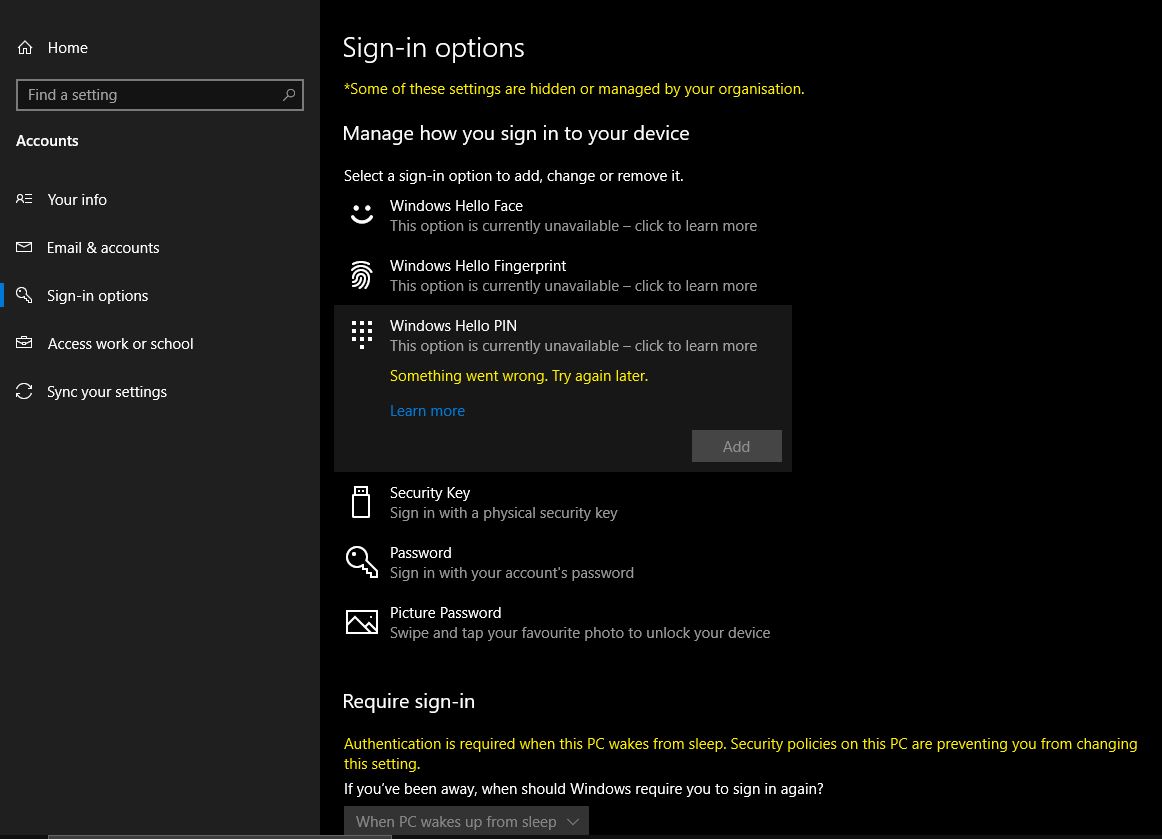The image size is (1162, 839).
Task: Click the Your info person icon
Action: (x=24, y=199)
